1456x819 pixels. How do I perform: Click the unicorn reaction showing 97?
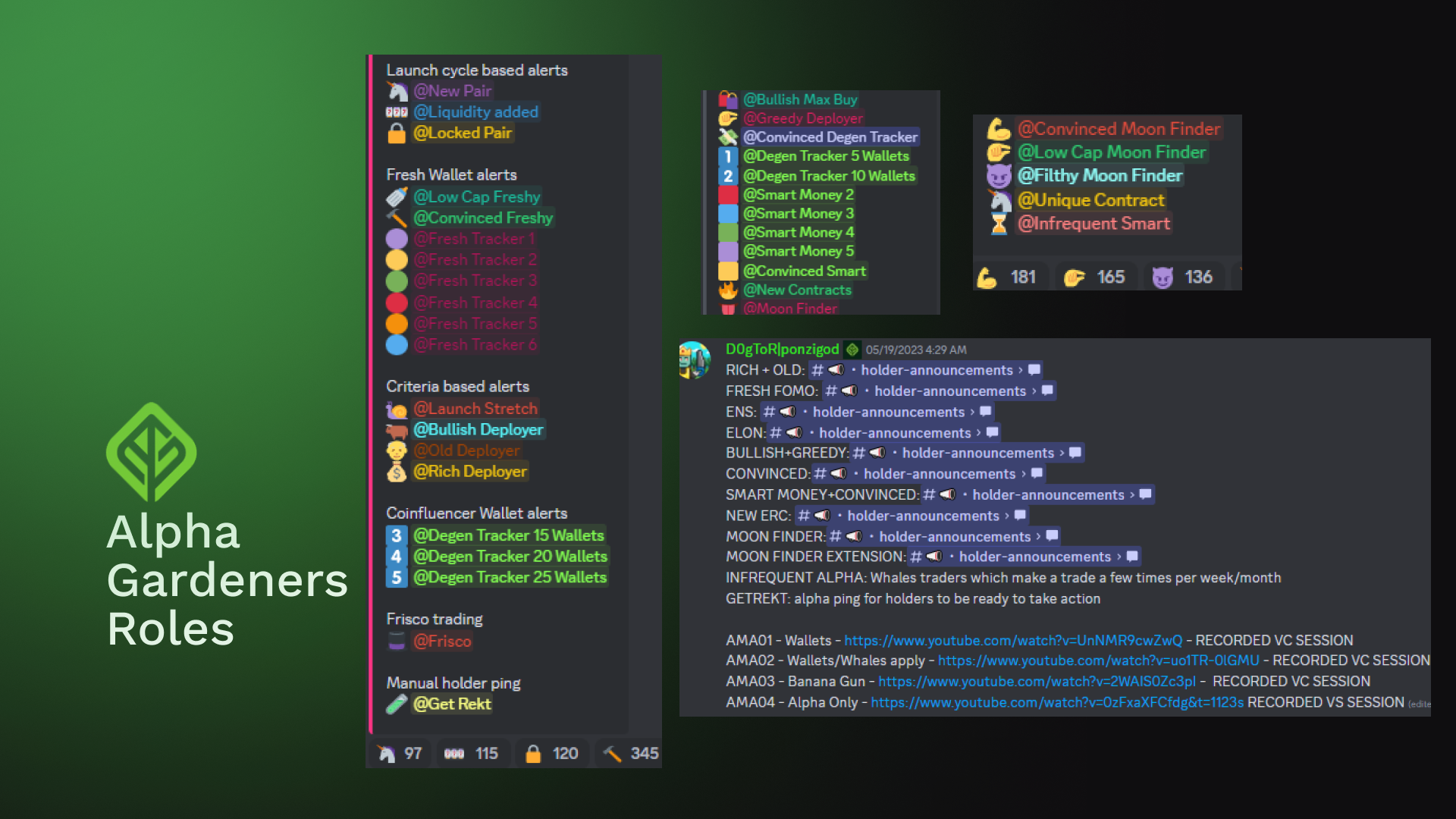pyautogui.click(x=400, y=753)
